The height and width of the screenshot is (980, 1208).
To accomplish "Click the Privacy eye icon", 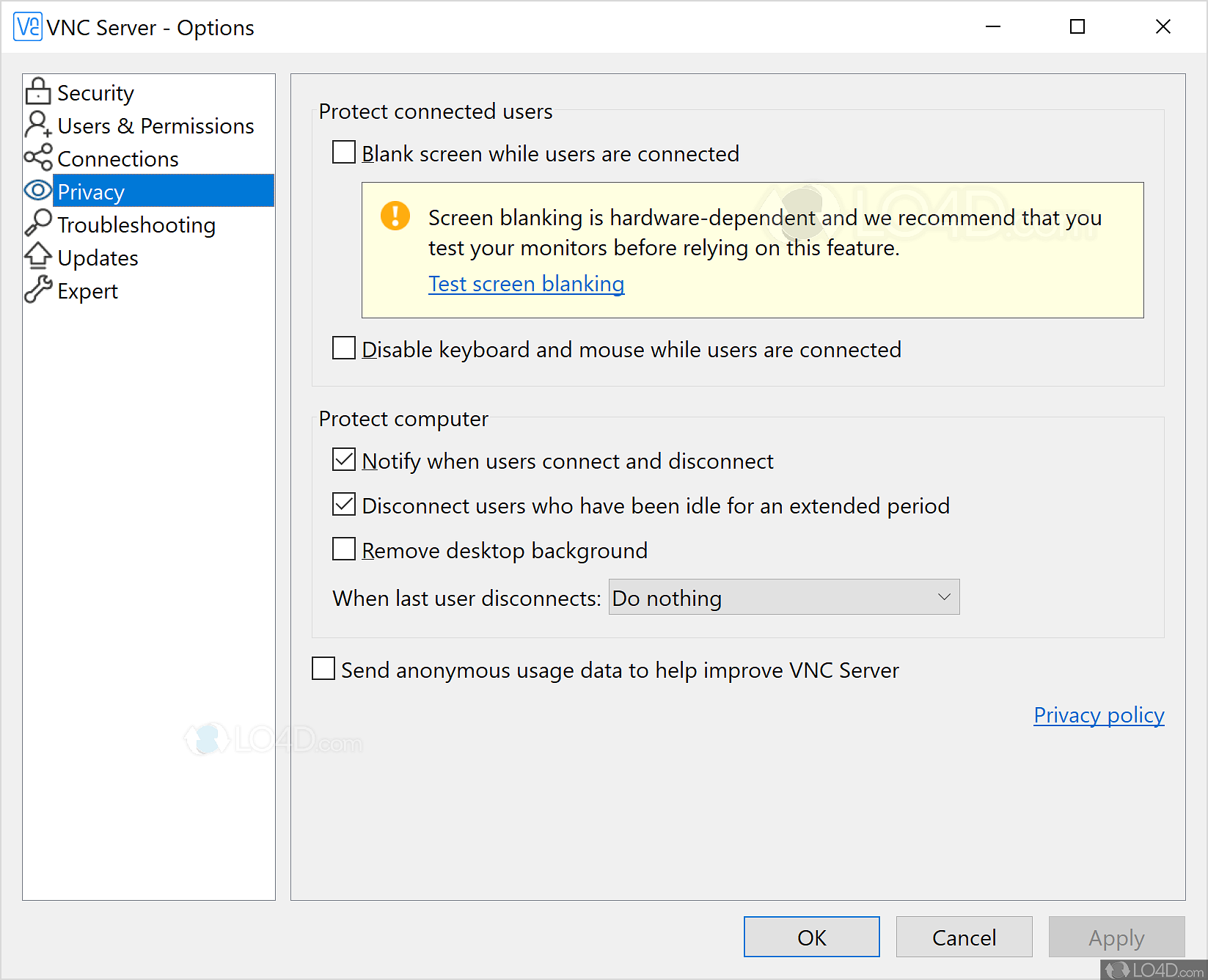I will pyautogui.click(x=38, y=191).
